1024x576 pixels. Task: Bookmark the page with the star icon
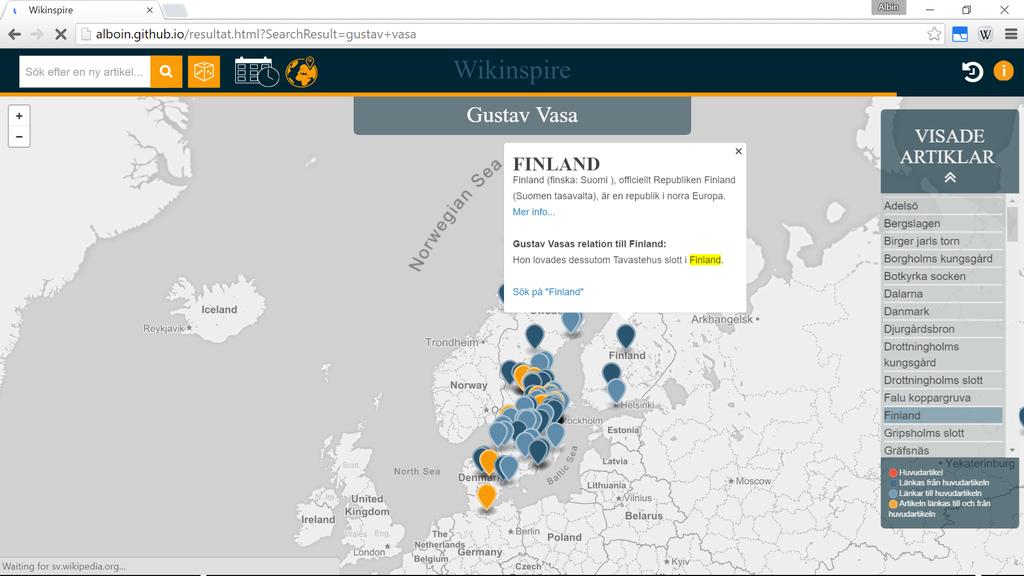(934, 34)
